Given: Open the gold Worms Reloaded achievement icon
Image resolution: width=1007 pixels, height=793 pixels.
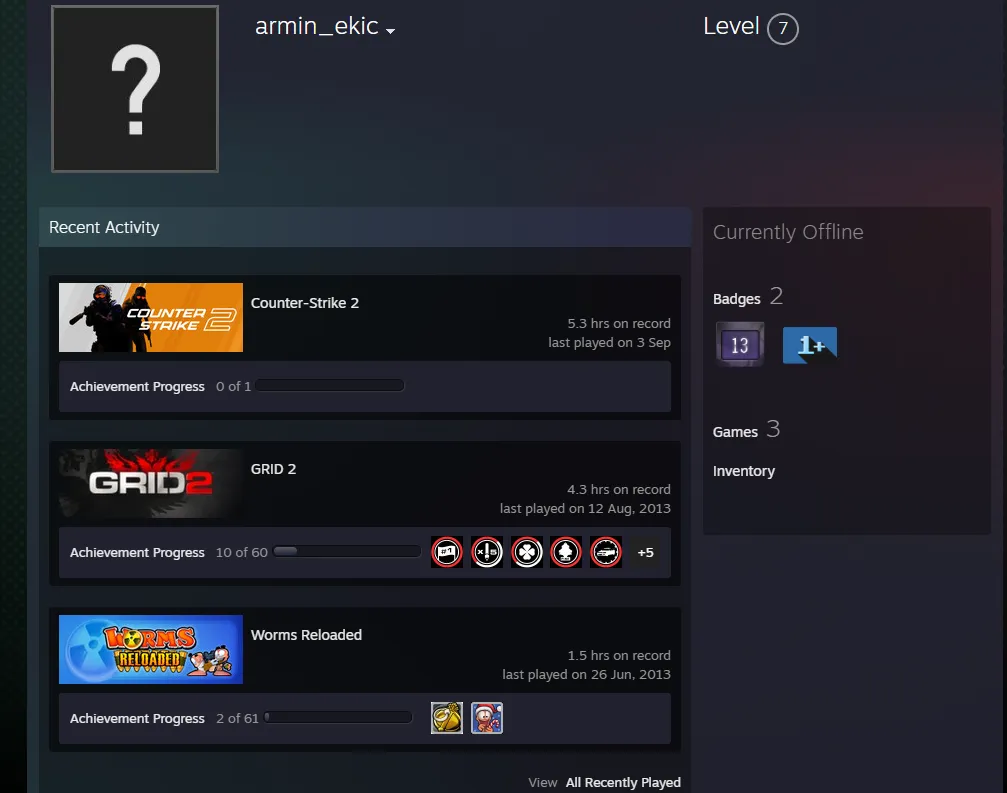Looking at the screenshot, I should (447, 718).
